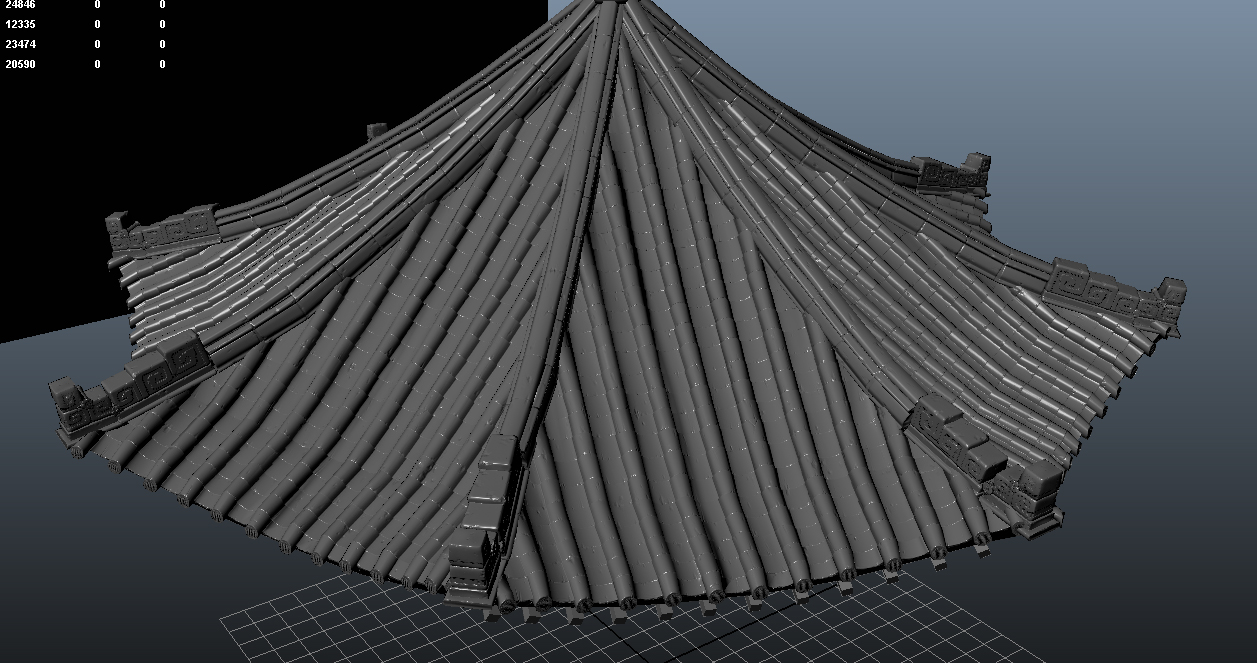The image size is (1257, 663).
Task: Select the upper-left carved ridge ornament
Action: (x=163, y=230)
